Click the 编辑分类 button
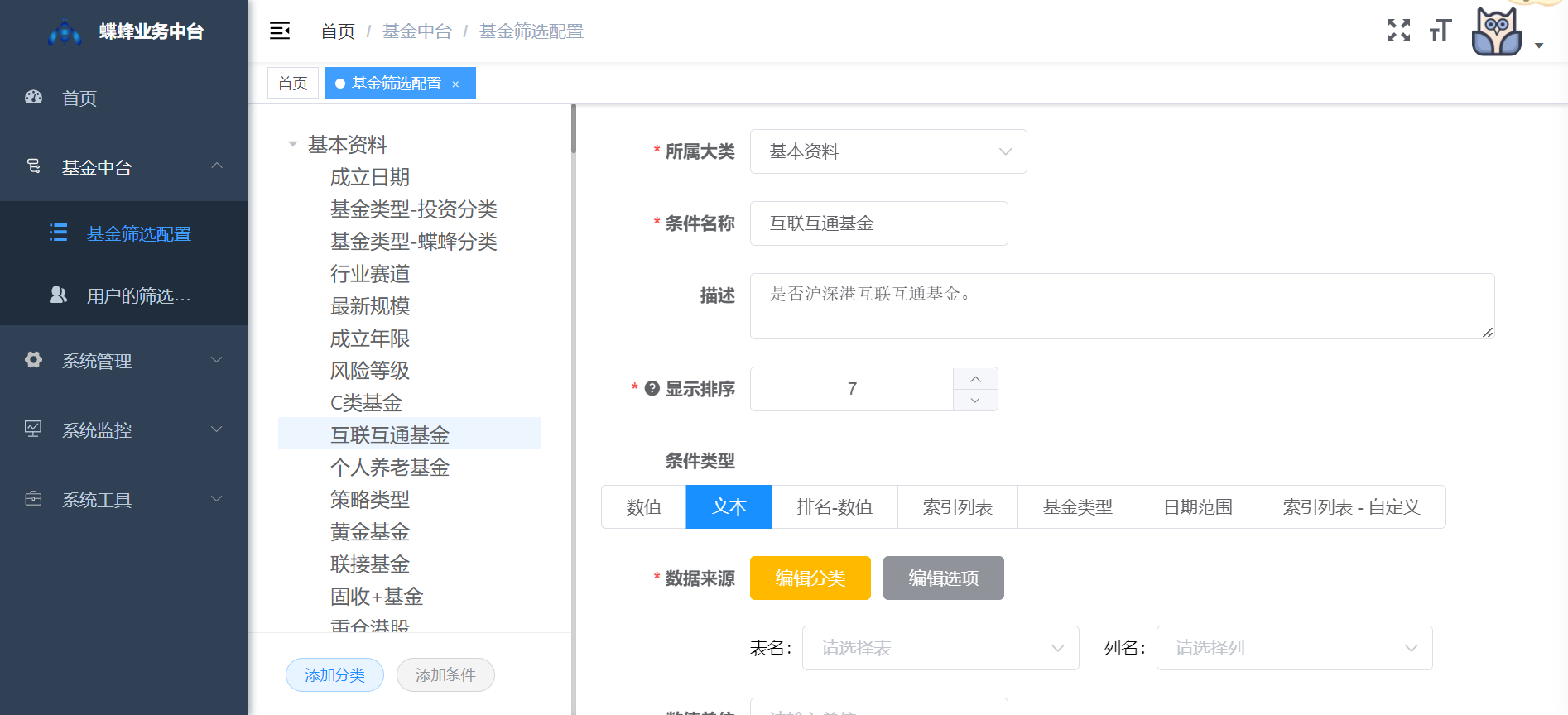The width and height of the screenshot is (1568, 715). (810, 578)
